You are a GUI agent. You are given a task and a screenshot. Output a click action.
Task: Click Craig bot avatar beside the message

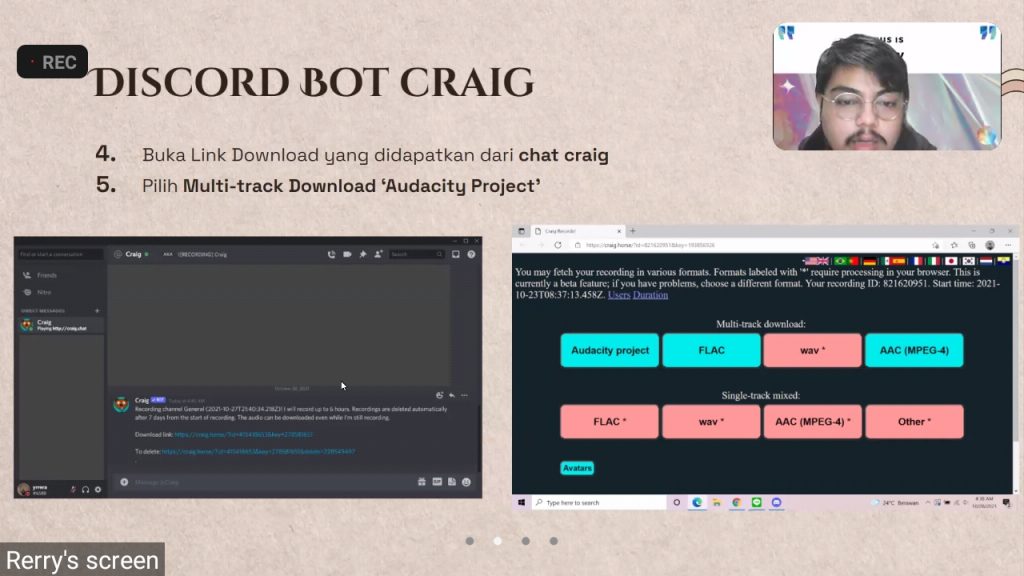click(x=121, y=405)
